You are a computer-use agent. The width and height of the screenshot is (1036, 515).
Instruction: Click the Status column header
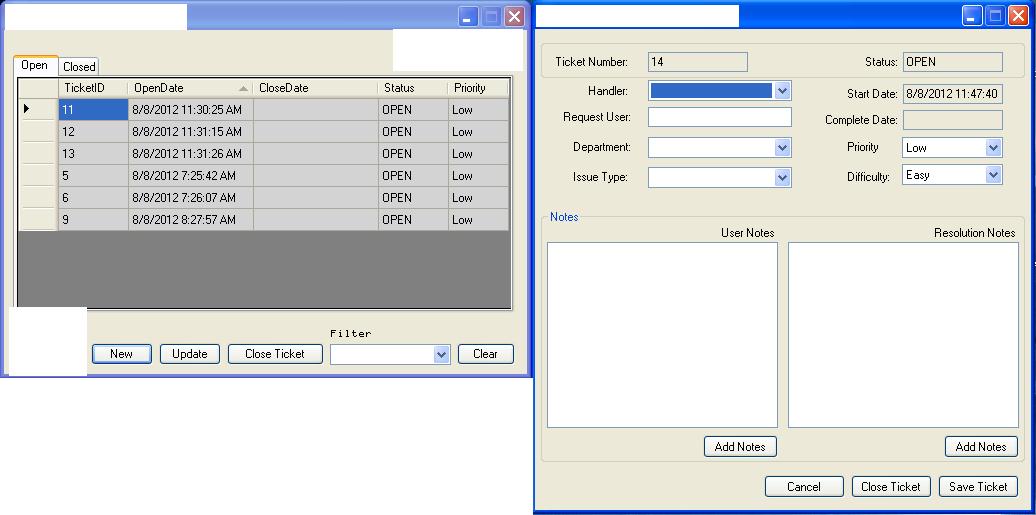click(x=413, y=88)
